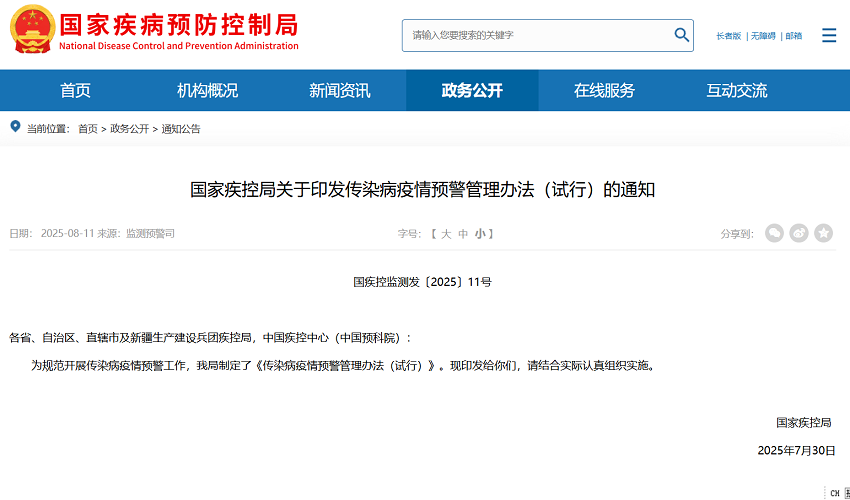Set font size to 大 (large)
850x500 pixels.
[446, 233]
